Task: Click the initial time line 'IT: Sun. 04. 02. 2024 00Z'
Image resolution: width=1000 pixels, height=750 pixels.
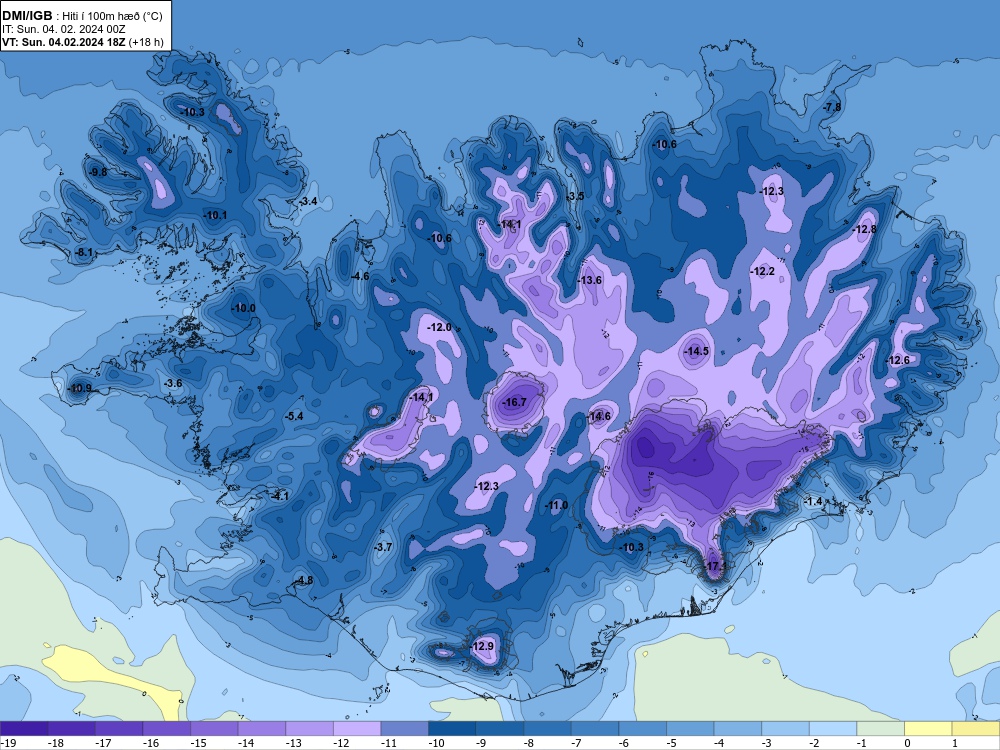Action: point(63,29)
